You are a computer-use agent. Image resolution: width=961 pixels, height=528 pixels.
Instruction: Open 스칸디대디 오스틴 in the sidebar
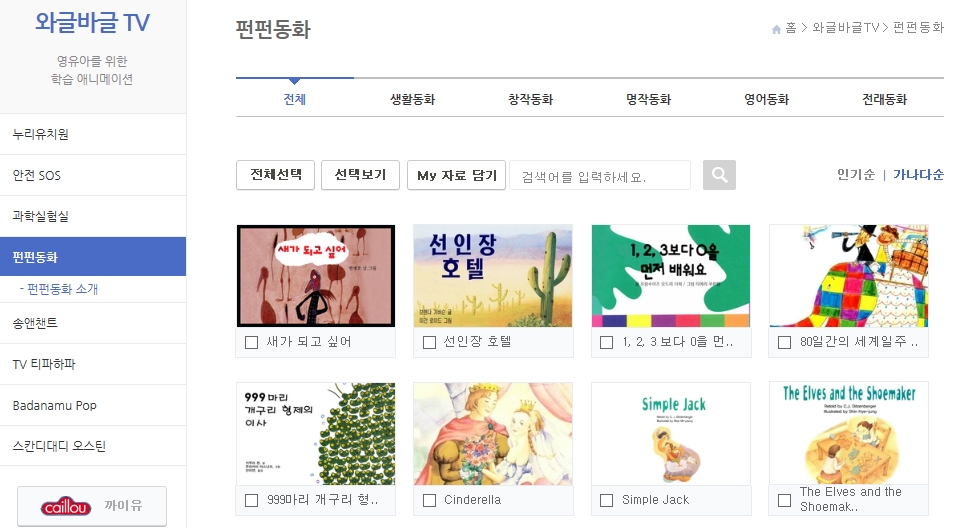pos(93,446)
